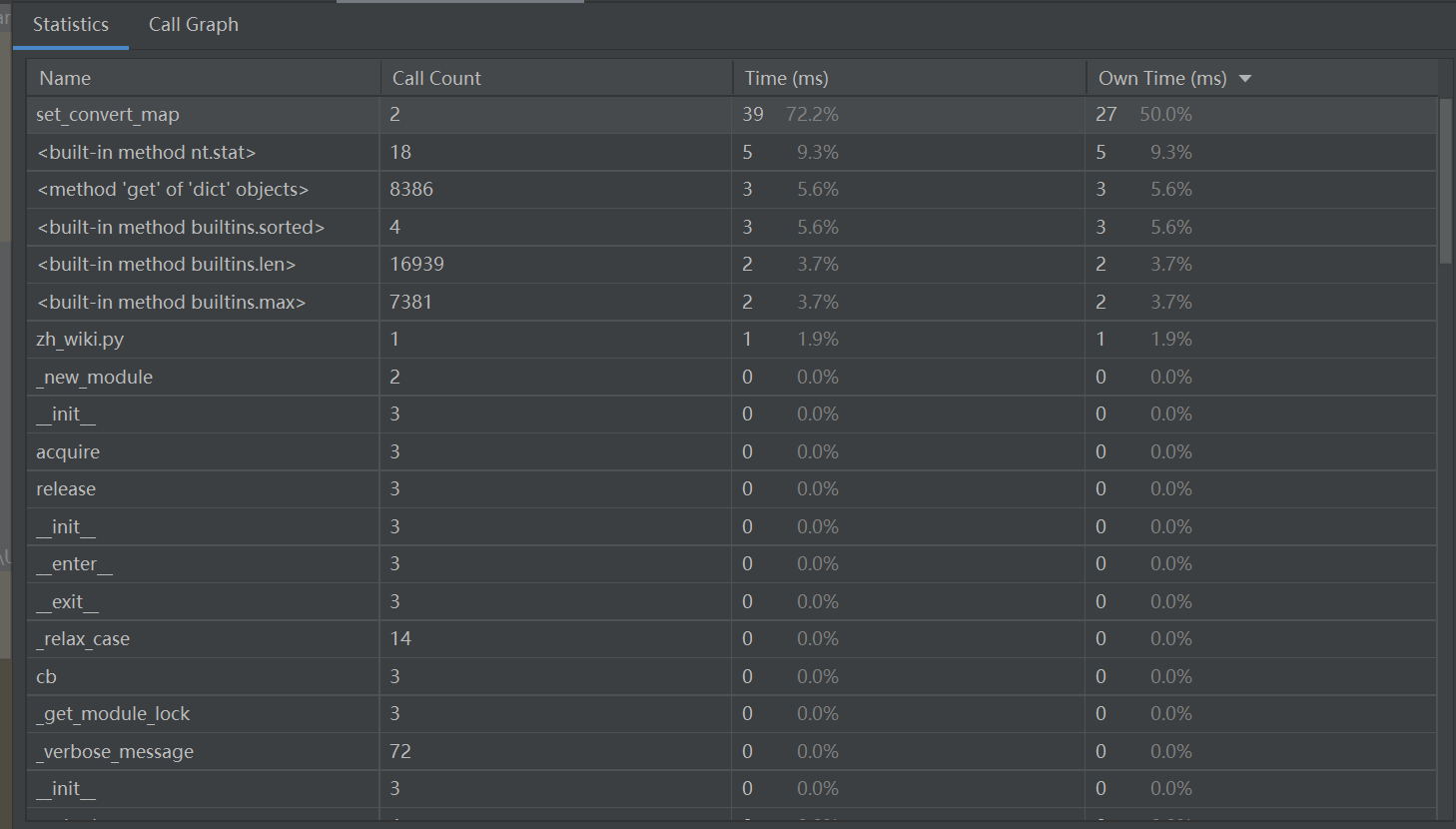The image size is (1456, 829).
Task: Select the builtins.max row
Action: (x=171, y=302)
